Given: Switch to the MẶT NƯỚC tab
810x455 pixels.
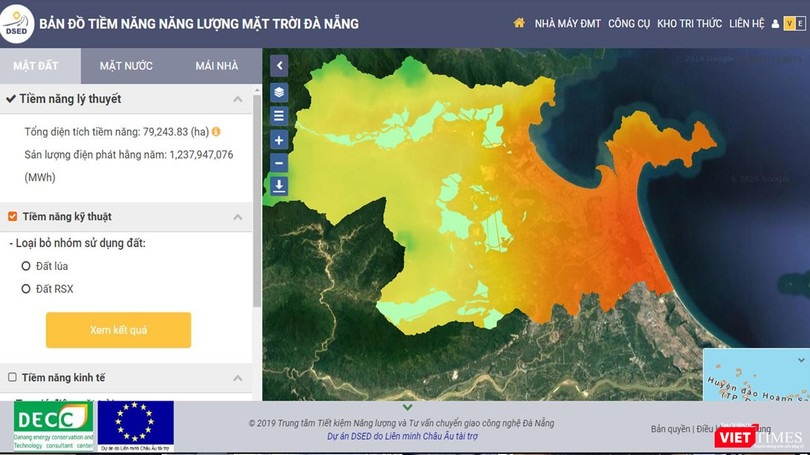Looking at the screenshot, I should click(x=126, y=66).
